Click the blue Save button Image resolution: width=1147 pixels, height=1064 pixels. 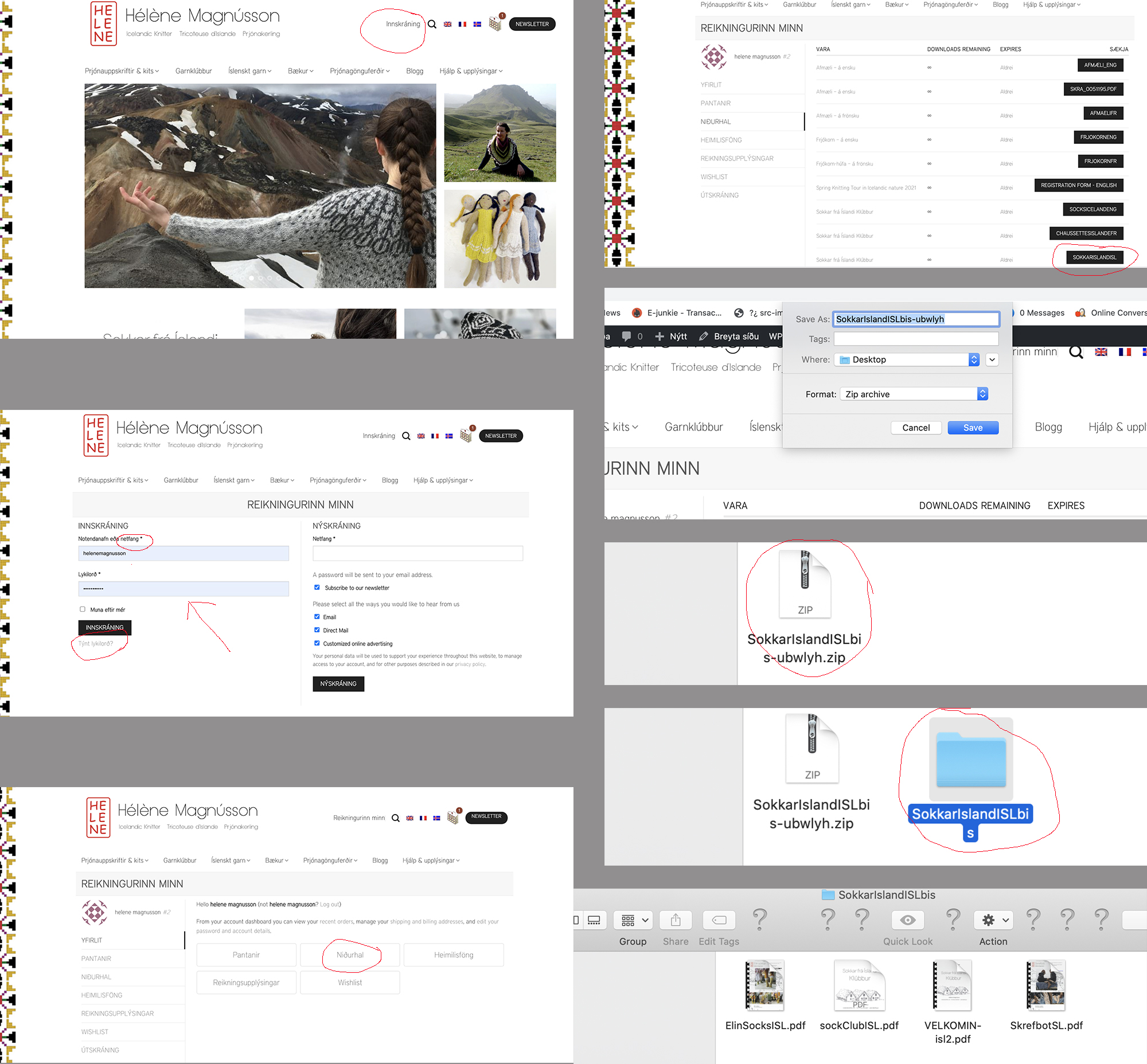973,428
